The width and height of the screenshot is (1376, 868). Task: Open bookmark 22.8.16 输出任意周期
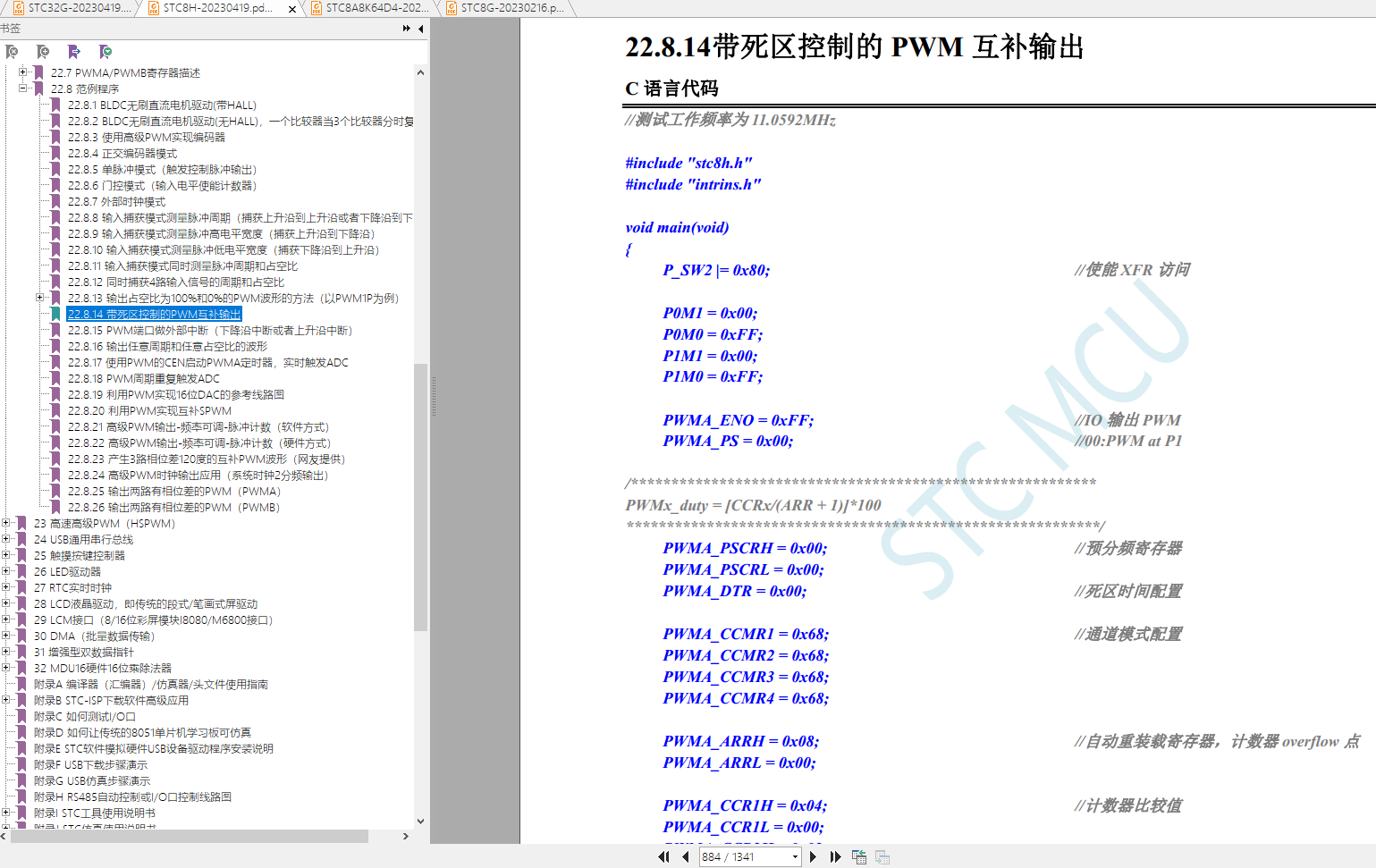(x=167, y=346)
